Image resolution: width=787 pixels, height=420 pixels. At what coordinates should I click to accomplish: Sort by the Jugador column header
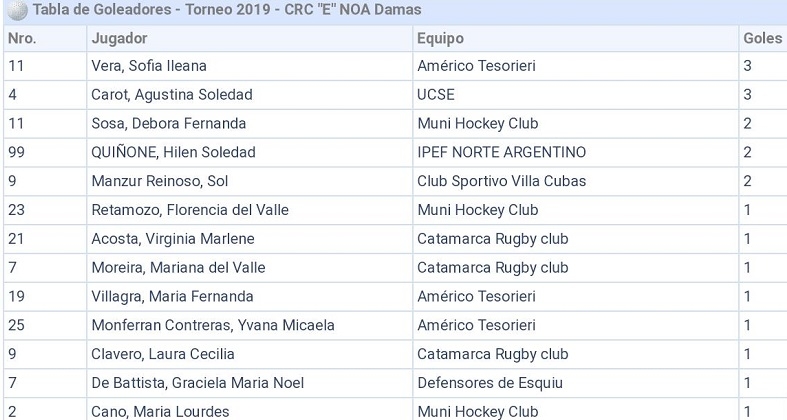point(120,38)
